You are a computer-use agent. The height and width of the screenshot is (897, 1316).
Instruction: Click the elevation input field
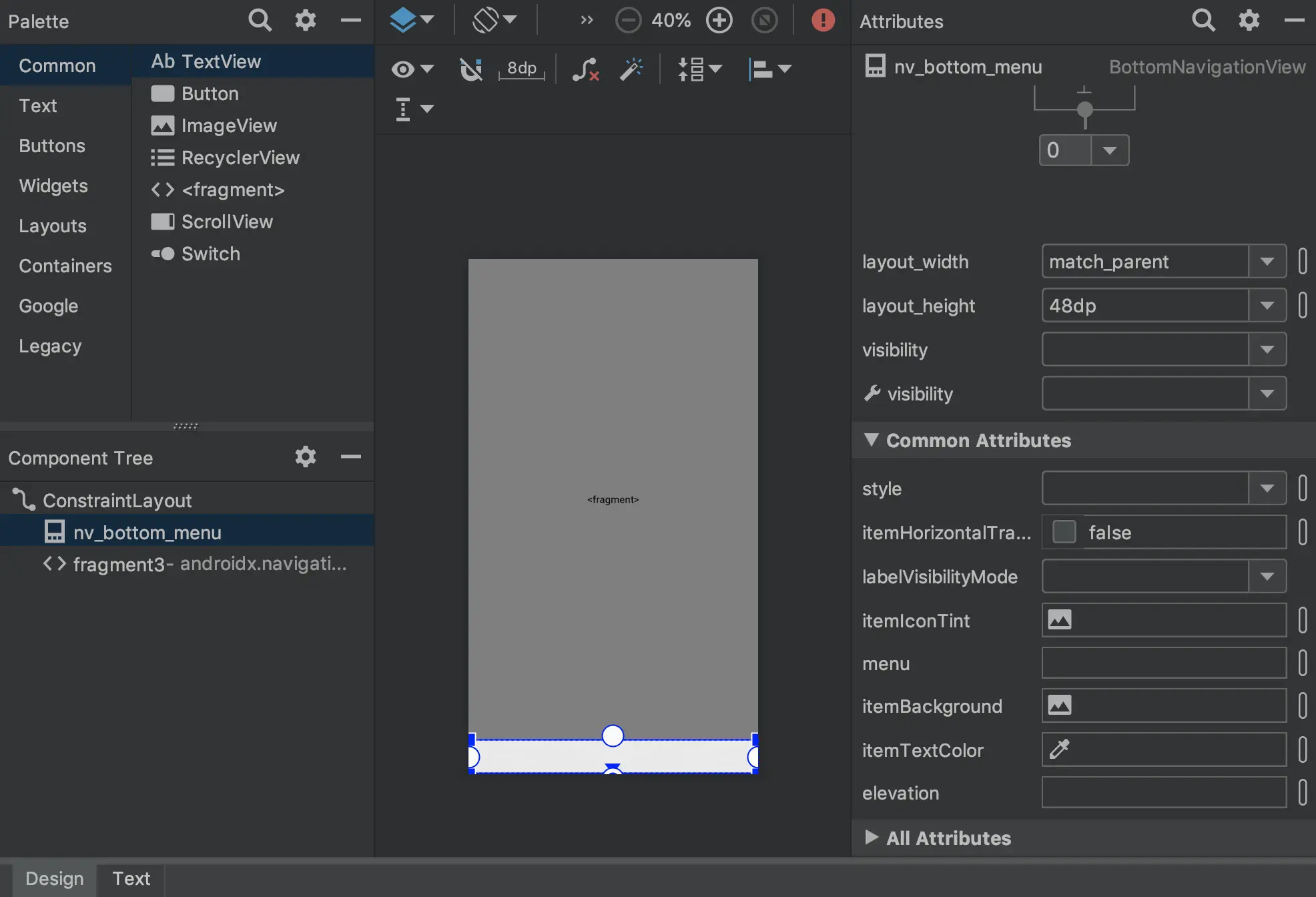(1164, 793)
